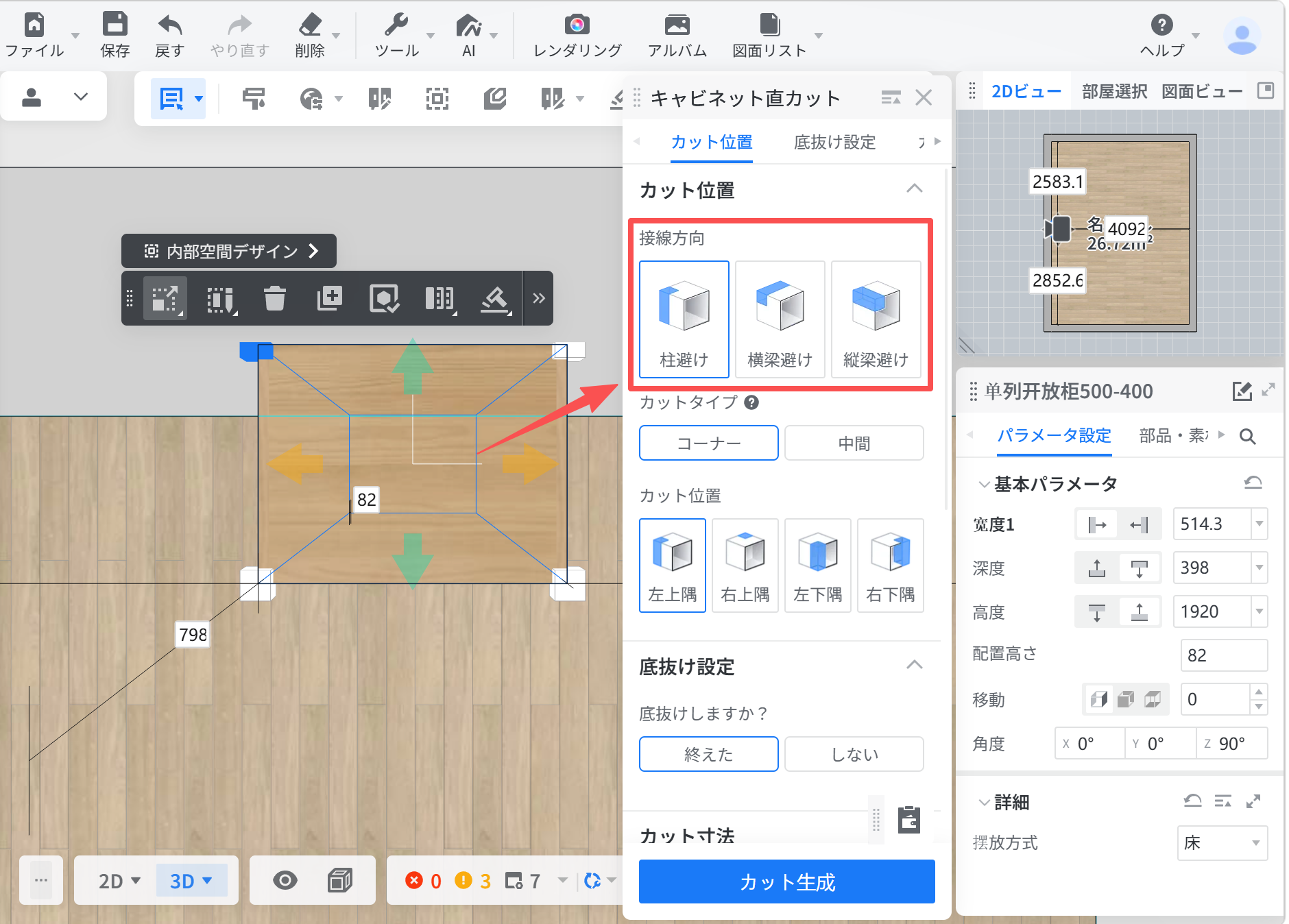Open the 宽度1 value dropdown

pyautogui.click(x=1259, y=524)
